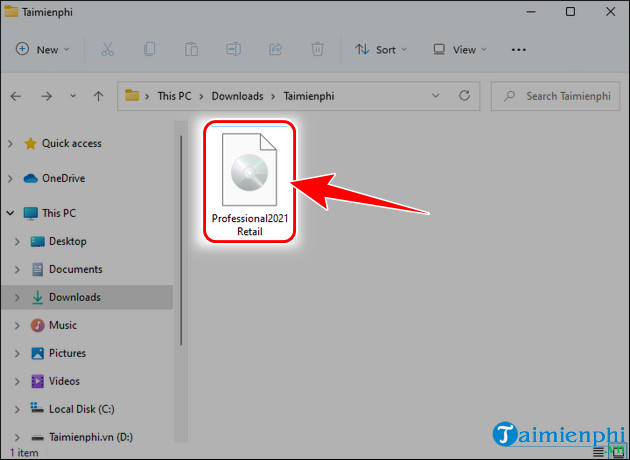Click the folder icon in address bar

132,96
